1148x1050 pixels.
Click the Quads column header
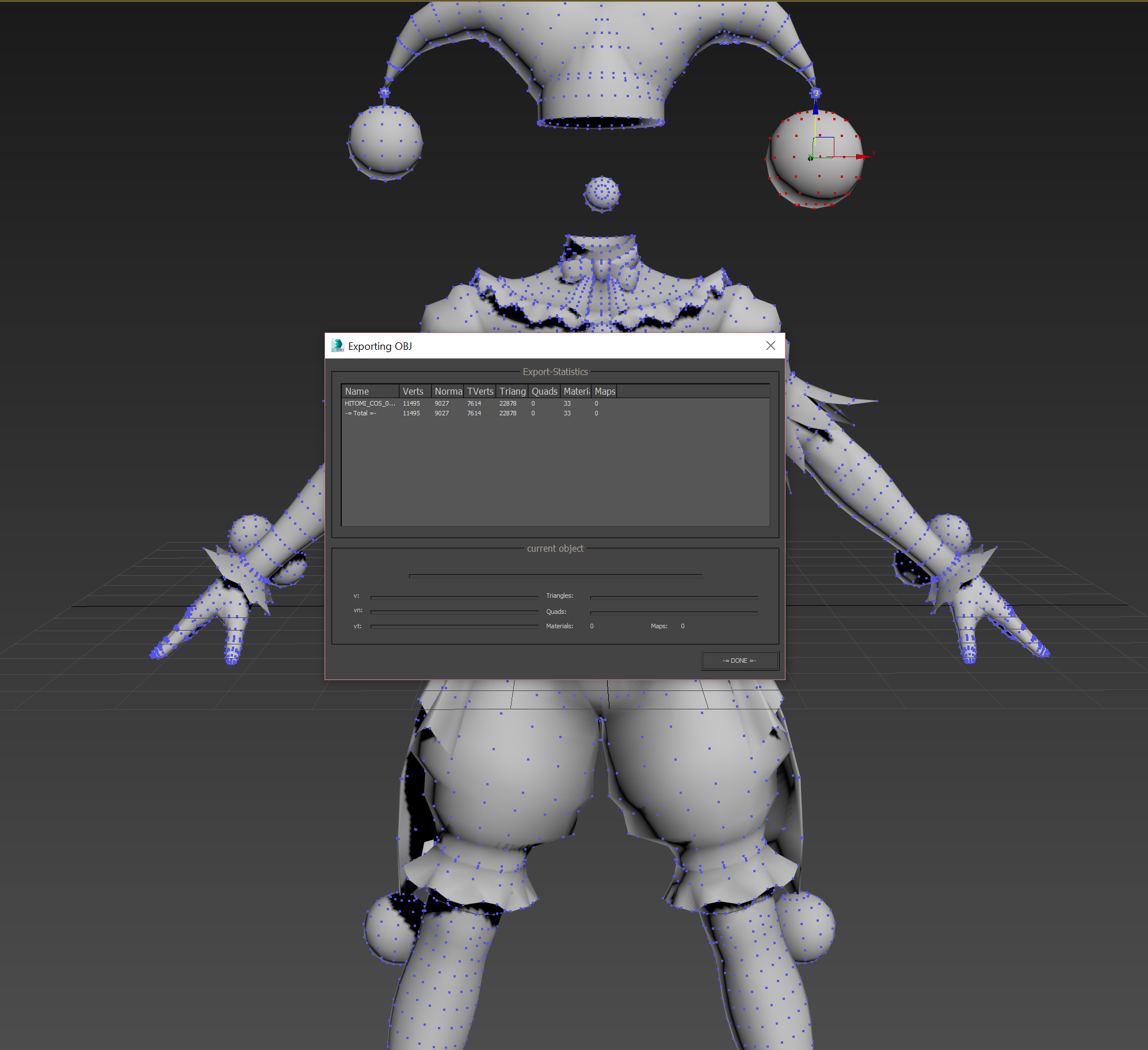coord(544,391)
